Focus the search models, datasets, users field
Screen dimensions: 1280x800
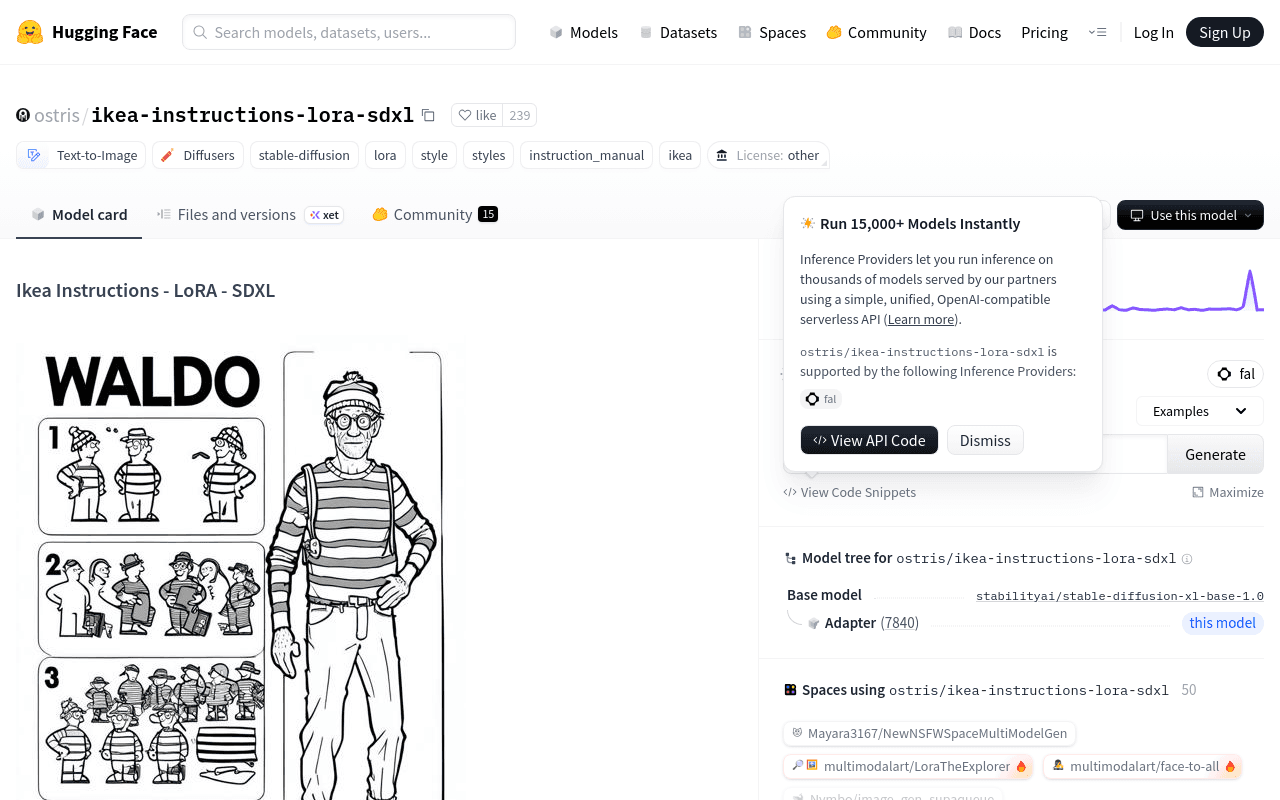[x=349, y=32]
